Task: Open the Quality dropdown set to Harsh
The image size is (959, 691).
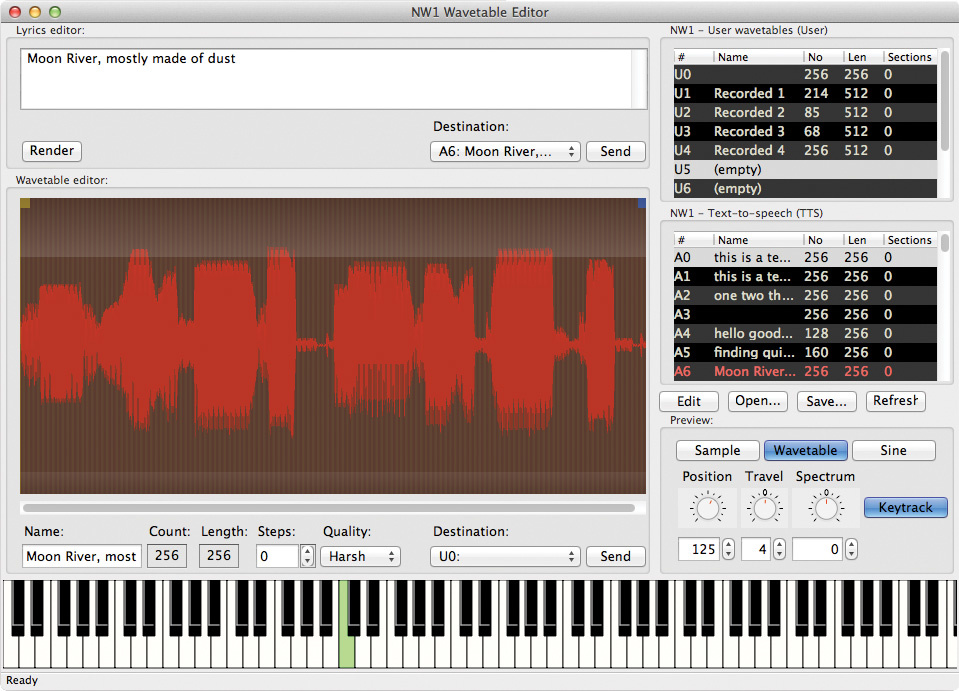Action: pyautogui.click(x=360, y=557)
